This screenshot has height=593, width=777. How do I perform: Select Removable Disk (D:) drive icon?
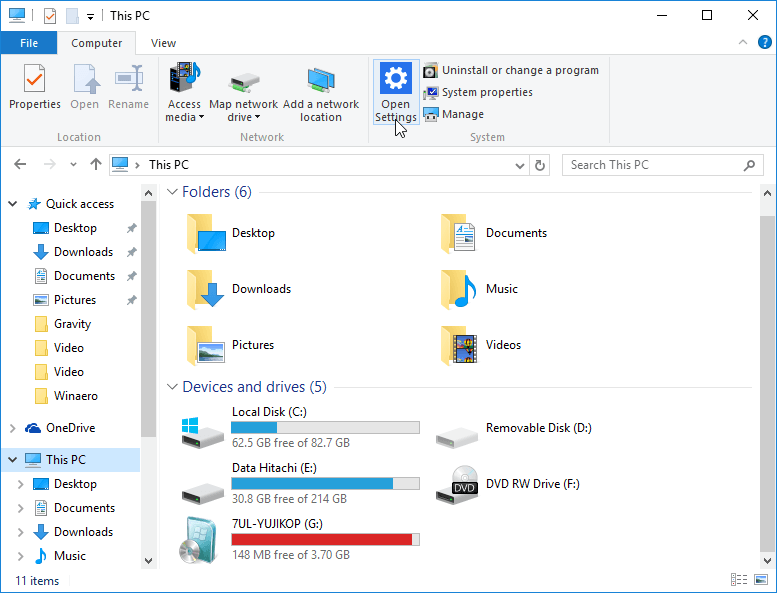click(456, 437)
